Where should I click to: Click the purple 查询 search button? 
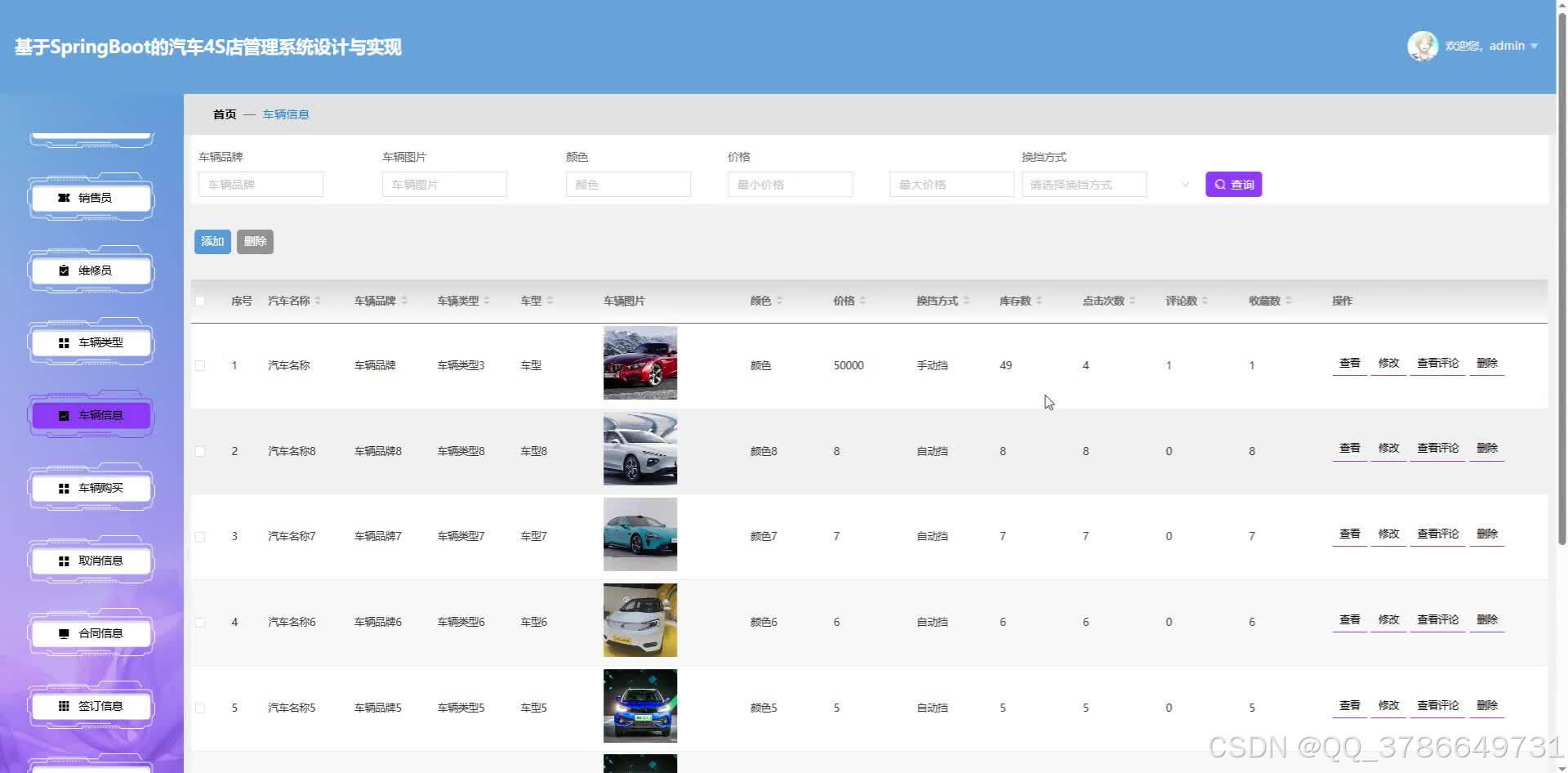pos(1233,185)
